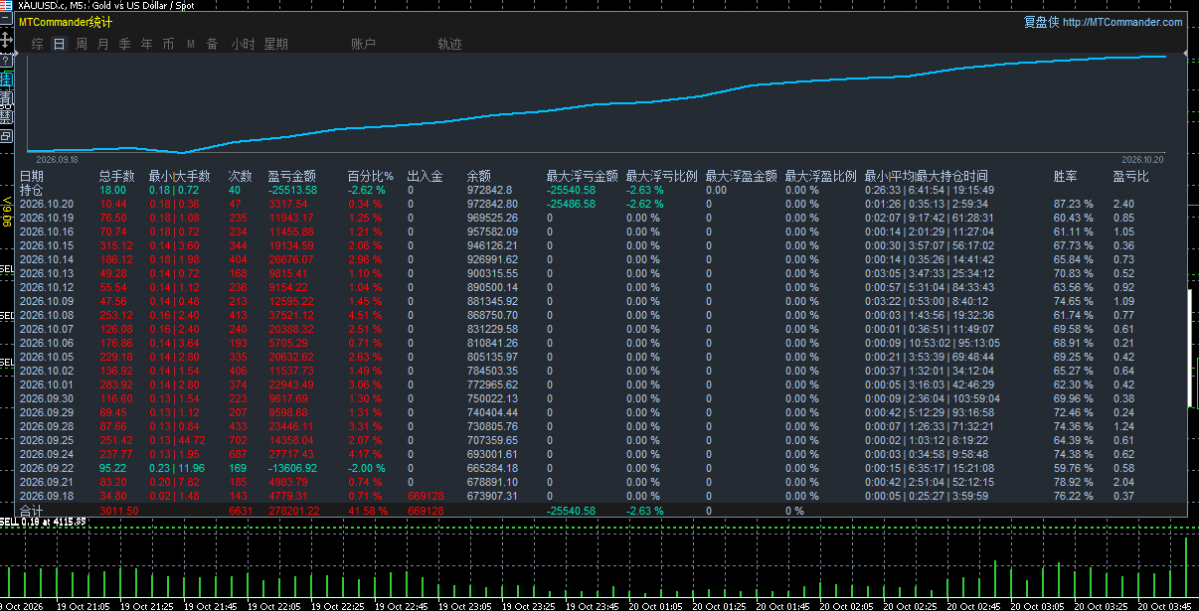Open the 年 yearly tab
Screen dimensions: 1199x611
point(147,44)
